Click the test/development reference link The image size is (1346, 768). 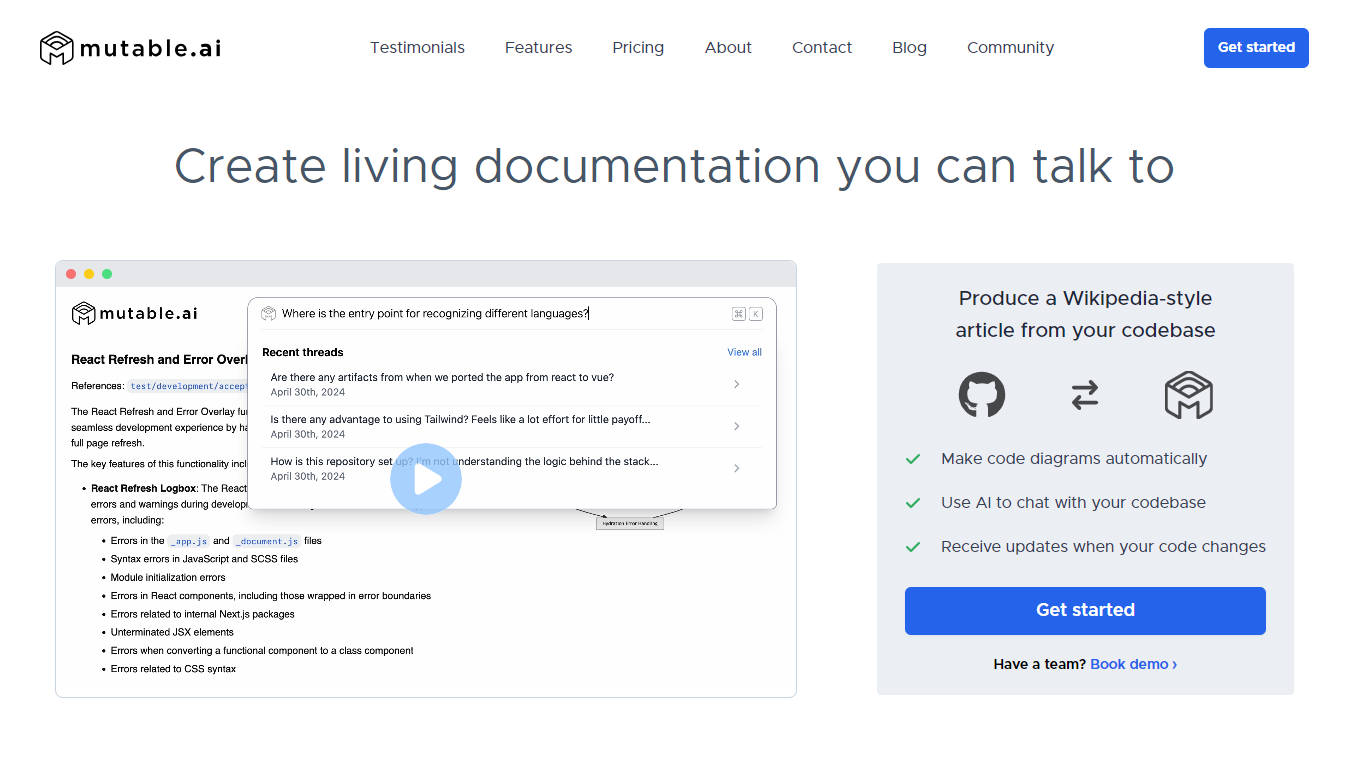click(x=189, y=386)
